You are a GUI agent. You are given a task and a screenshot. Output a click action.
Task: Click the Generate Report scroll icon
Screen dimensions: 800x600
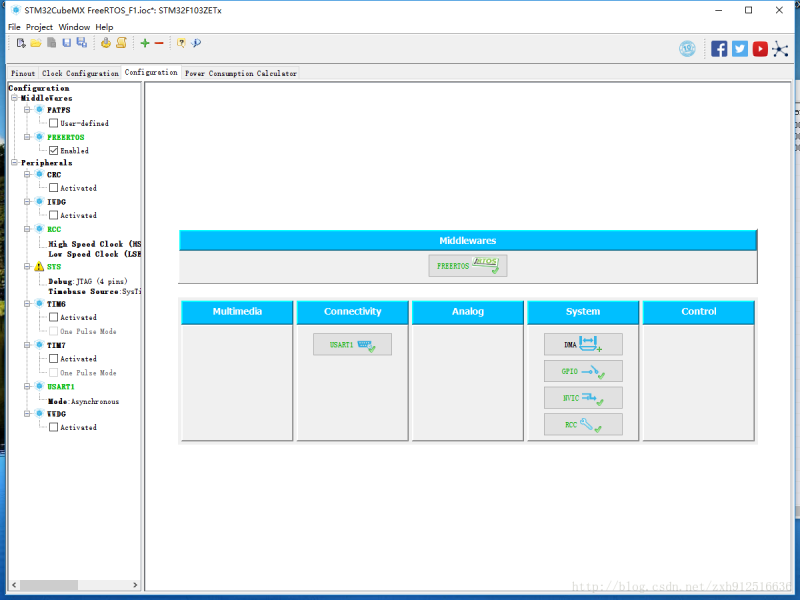(x=121, y=43)
